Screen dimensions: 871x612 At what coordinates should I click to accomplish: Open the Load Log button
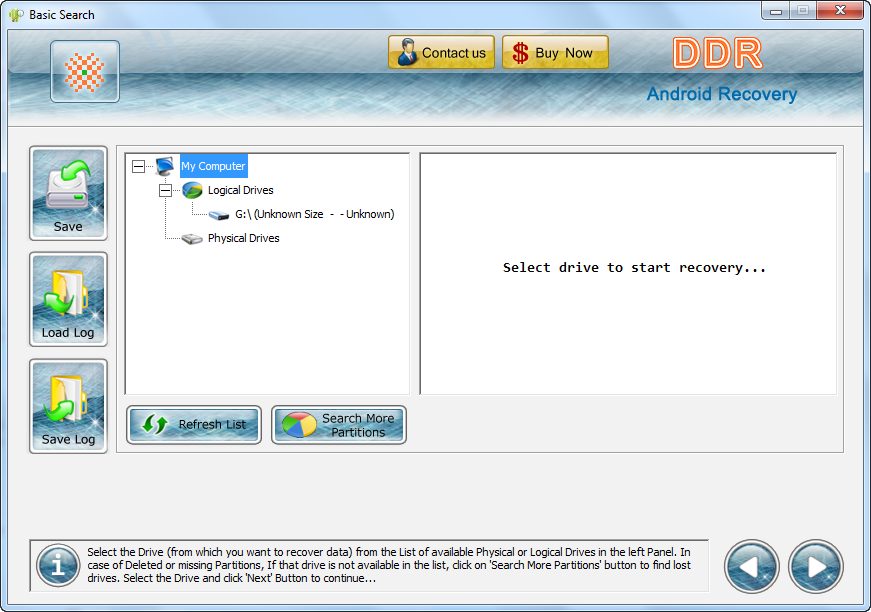(x=68, y=299)
